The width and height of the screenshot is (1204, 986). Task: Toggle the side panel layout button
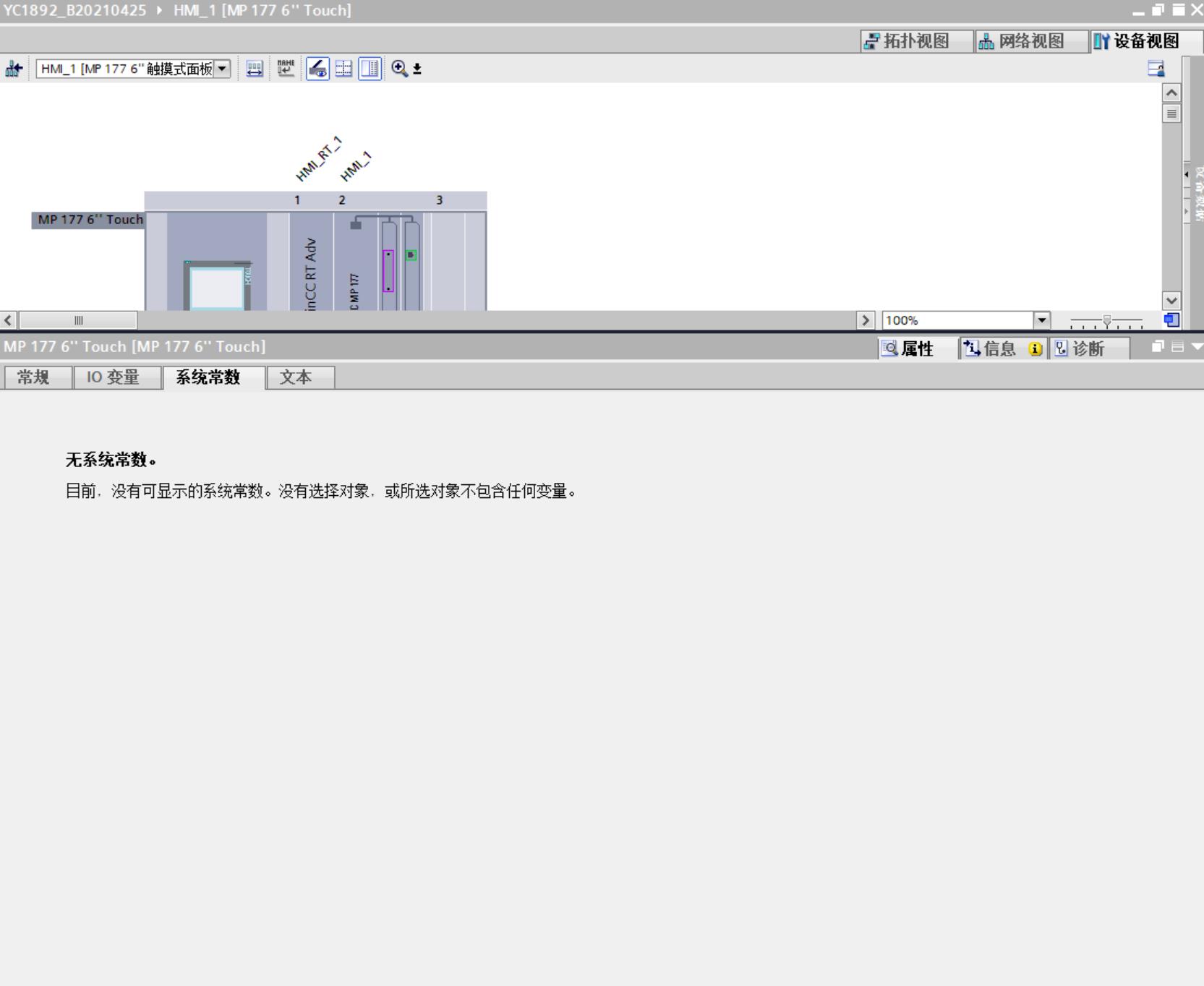(x=370, y=69)
